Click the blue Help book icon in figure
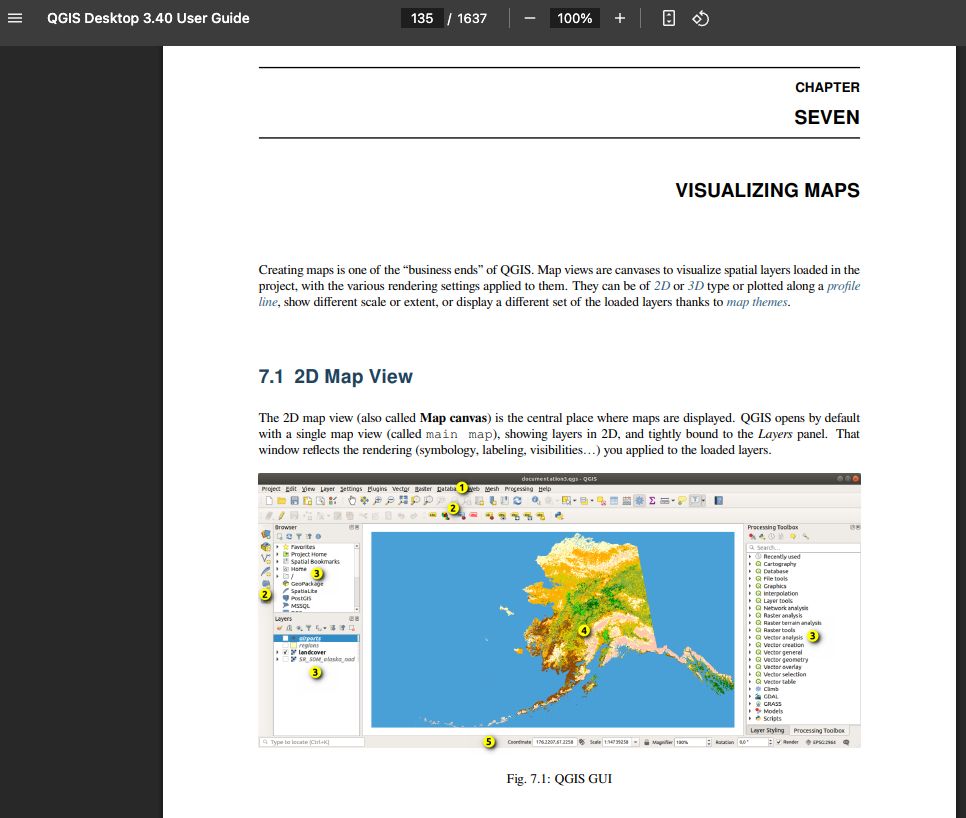This screenshot has width=966, height=818. pos(718,501)
